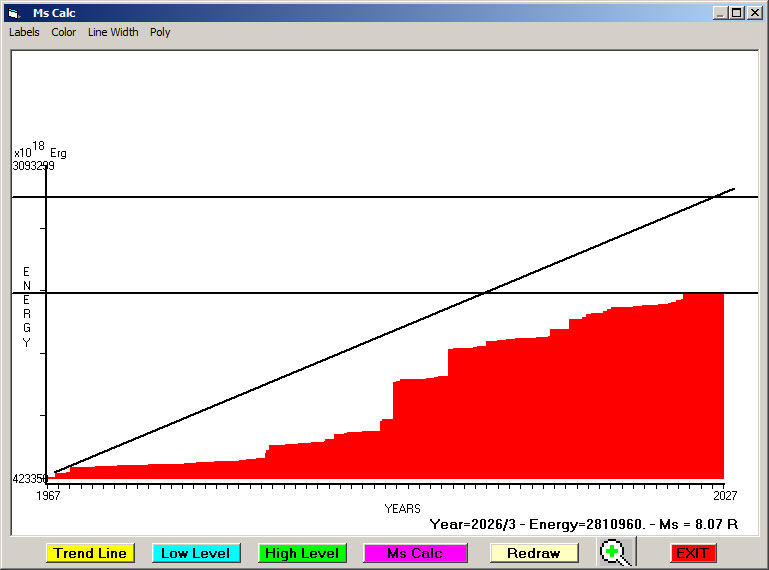Open the Line Width menu
Viewport: 769px width, 570px height.
(x=113, y=32)
